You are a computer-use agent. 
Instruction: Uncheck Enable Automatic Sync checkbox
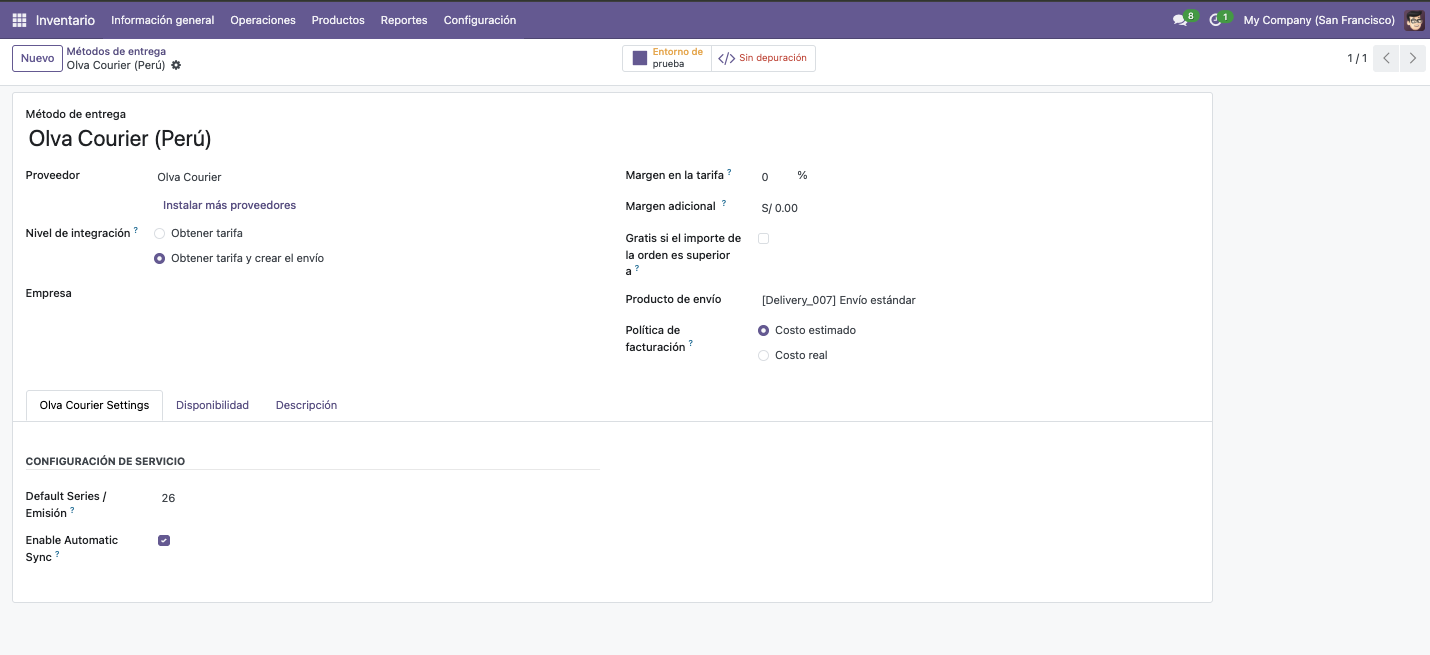pos(164,541)
